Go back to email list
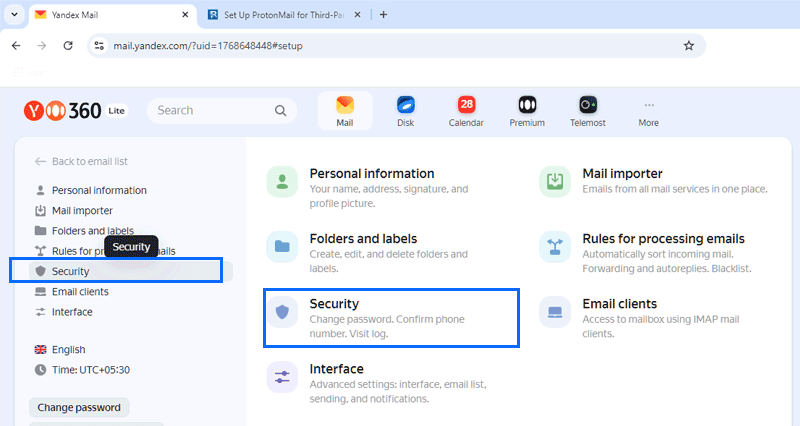The height and width of the screenshot is (426, 800). pyautogui.click(x=81, y=162)
